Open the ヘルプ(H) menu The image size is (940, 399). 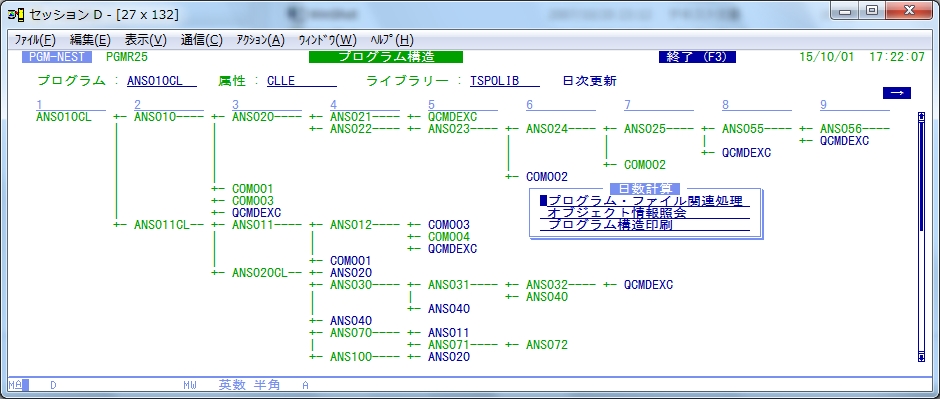click(392, 40)
